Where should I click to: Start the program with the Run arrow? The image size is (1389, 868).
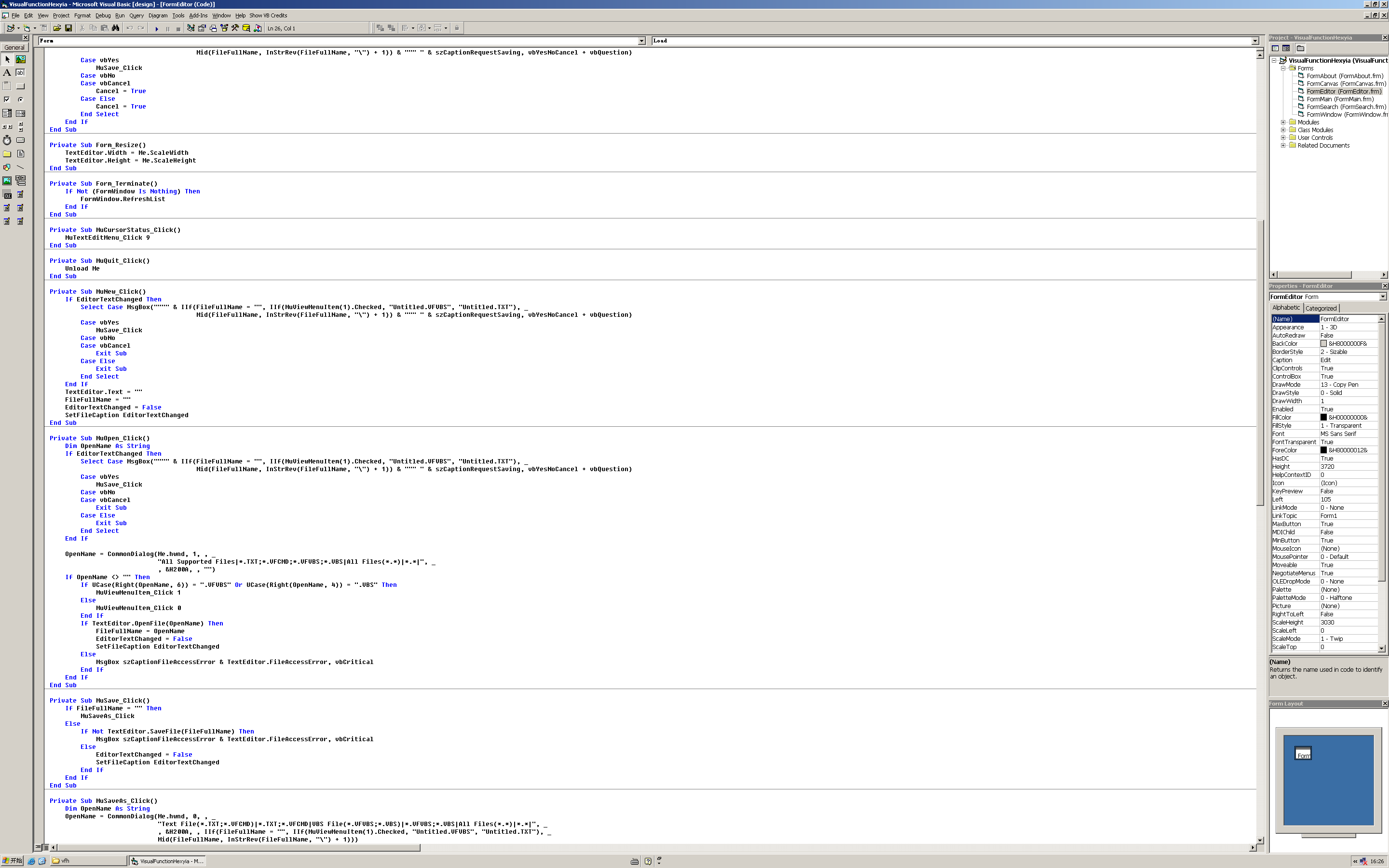(x=157, y=28)
